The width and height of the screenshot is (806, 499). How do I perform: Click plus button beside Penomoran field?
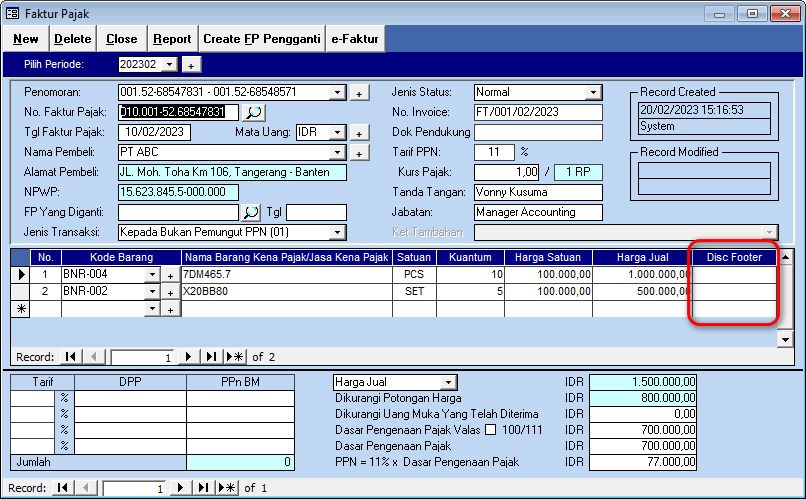pos(359,93)
